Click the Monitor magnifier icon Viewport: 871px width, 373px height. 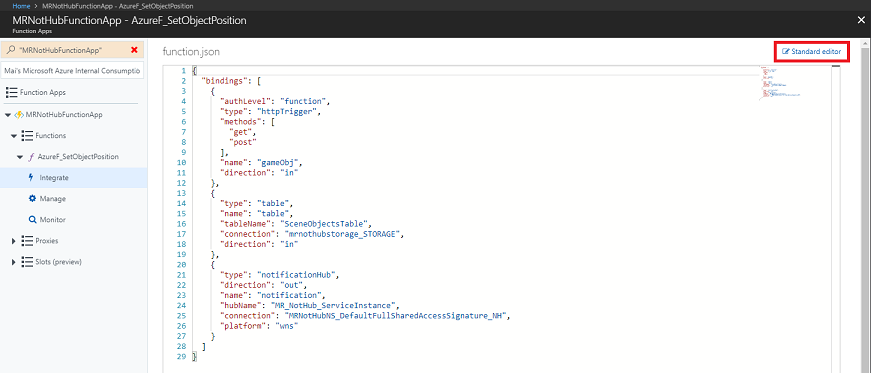click(x=32, y=220)
